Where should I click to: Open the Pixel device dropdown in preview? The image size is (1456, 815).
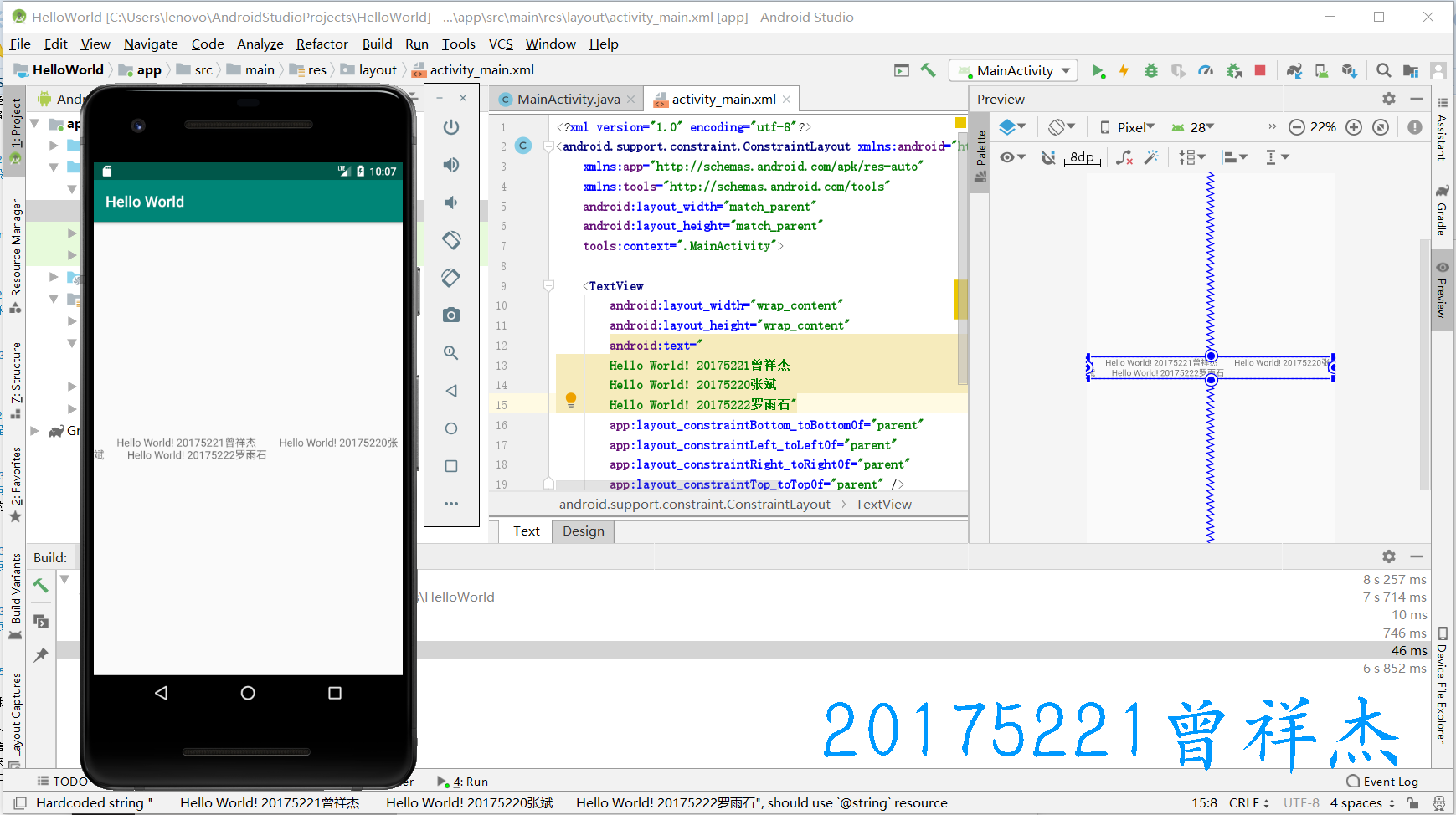coord(1127,127)
